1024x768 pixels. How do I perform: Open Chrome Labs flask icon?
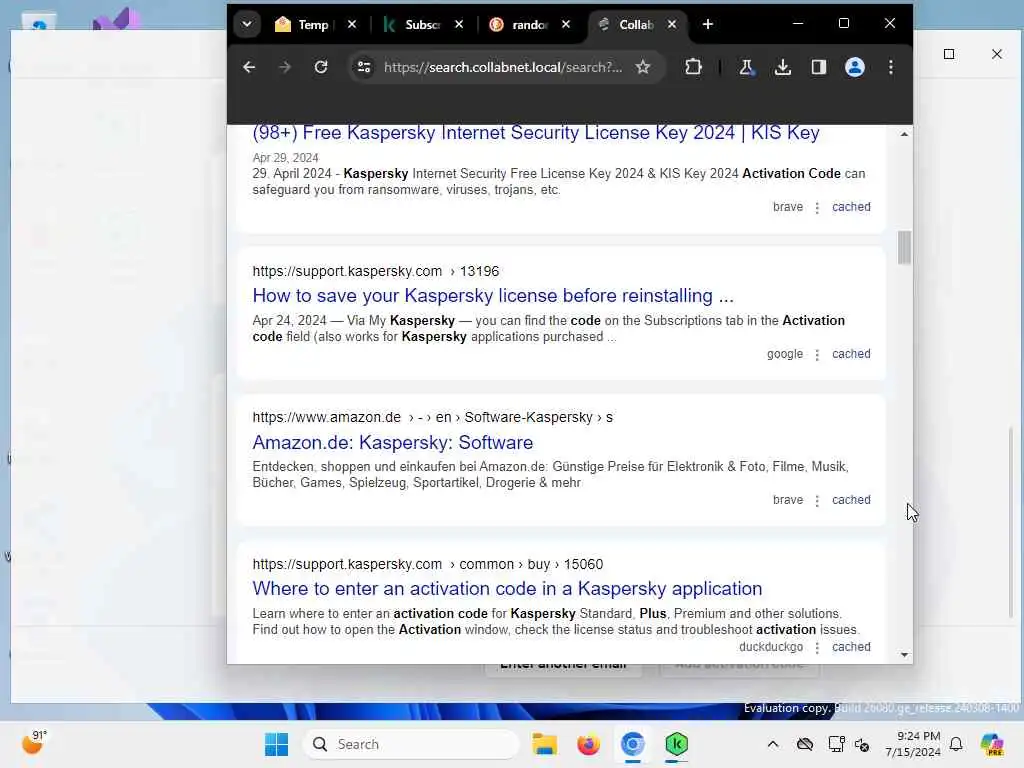(x=746, y=67)
